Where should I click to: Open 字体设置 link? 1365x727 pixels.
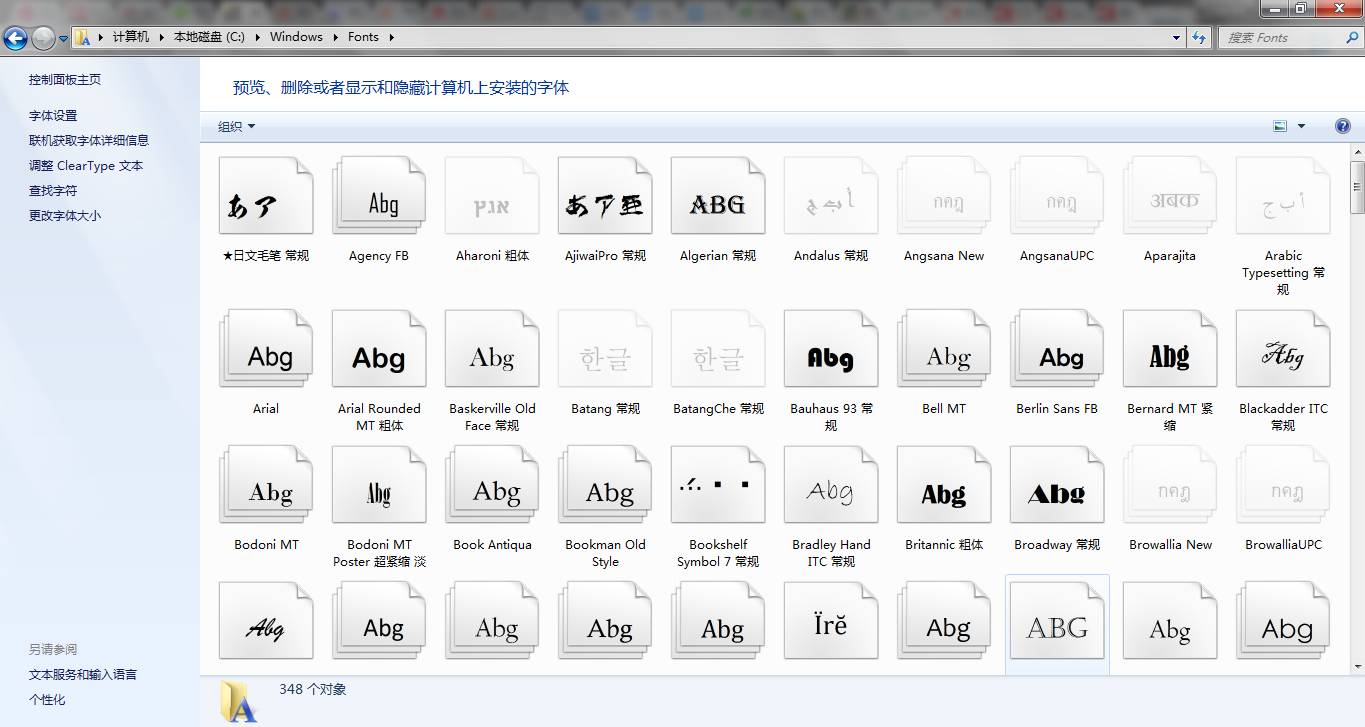[53, 116]
